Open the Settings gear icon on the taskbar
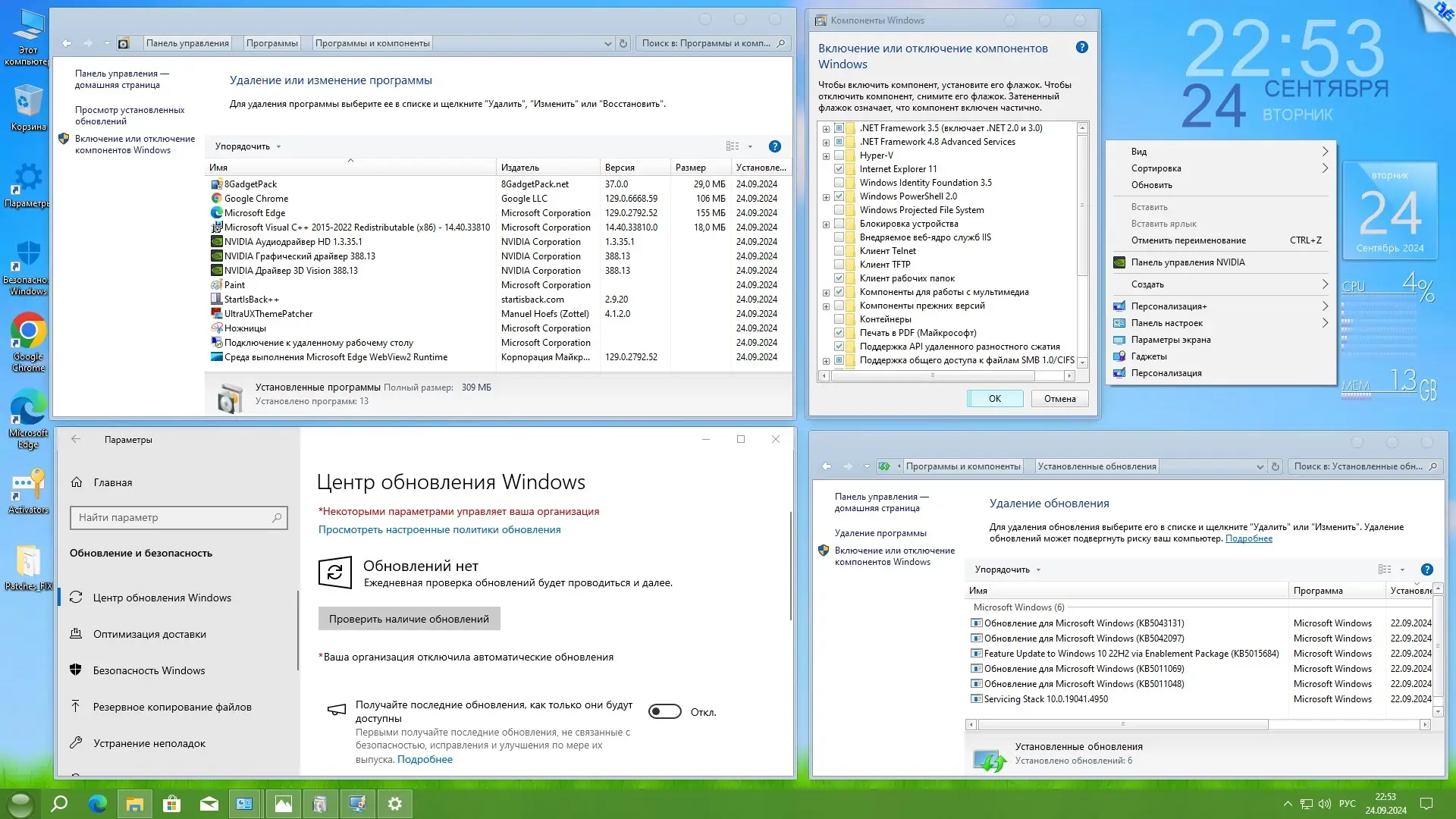This screenshot has width=1456, height=819. pos(394,803)
